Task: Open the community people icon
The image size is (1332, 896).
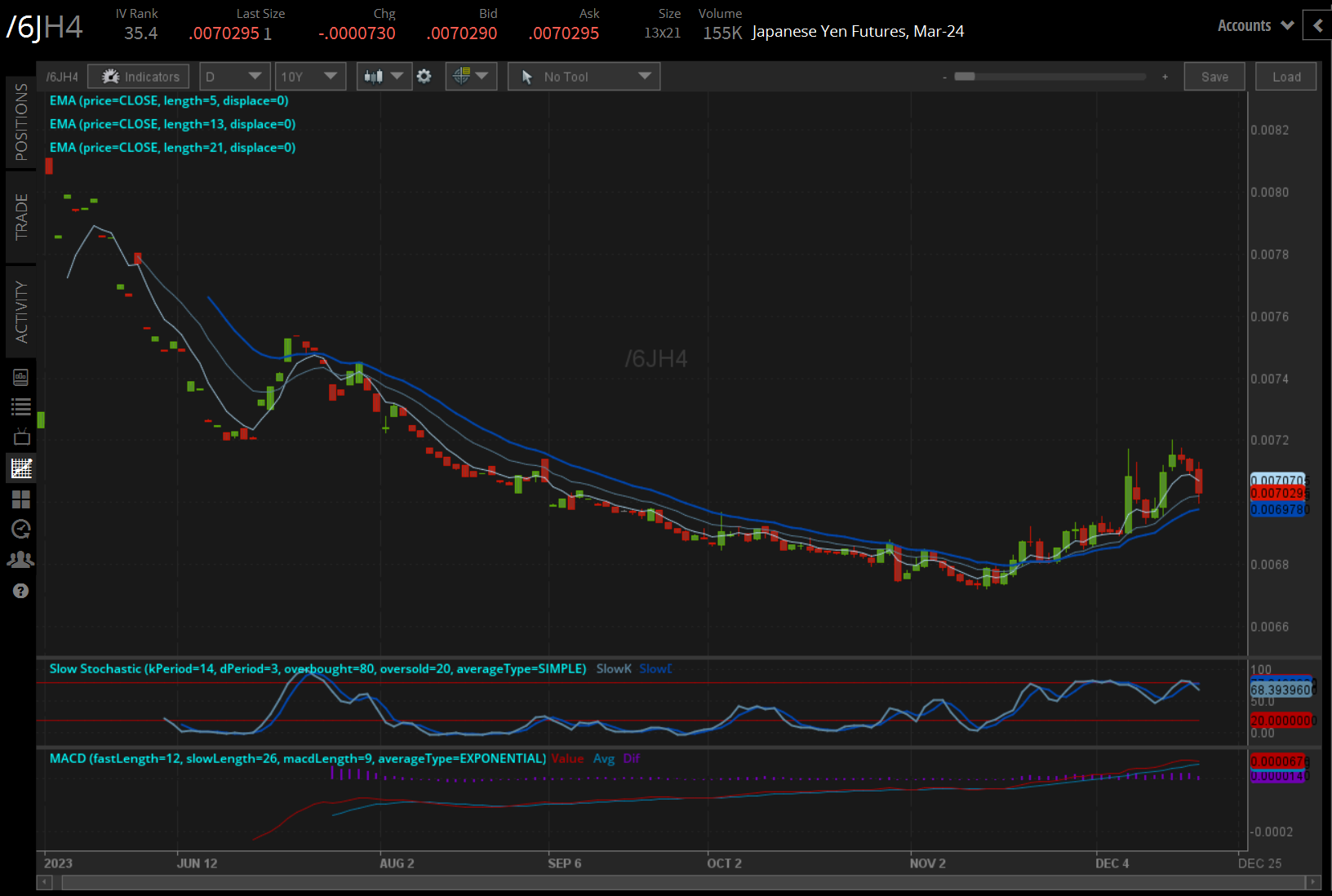Action: click(x=21, y=560)
